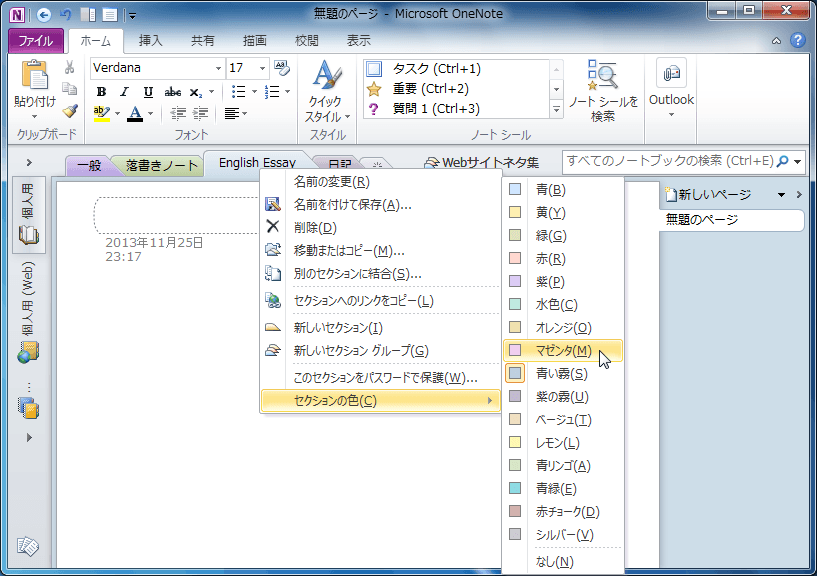
Task: Select the Format Painter brush icon
Action: [70, 111]
